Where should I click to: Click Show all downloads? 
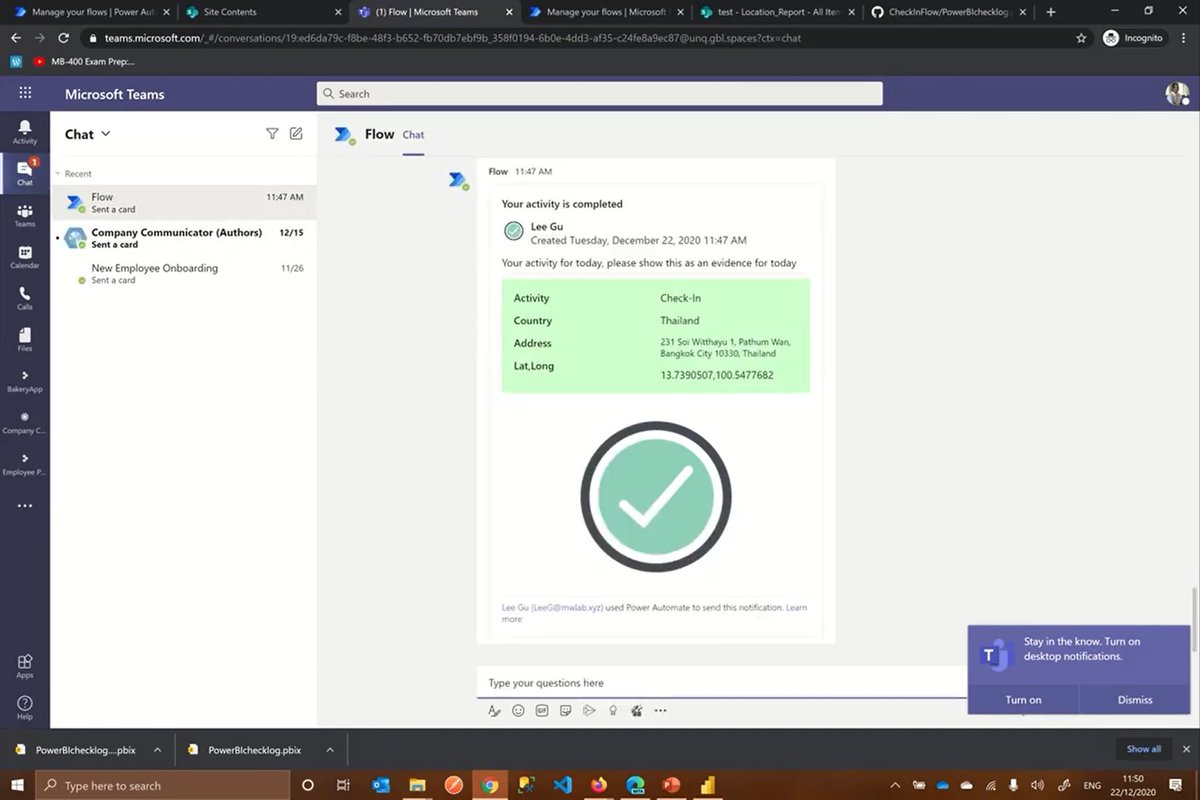tap(1144, 749)
